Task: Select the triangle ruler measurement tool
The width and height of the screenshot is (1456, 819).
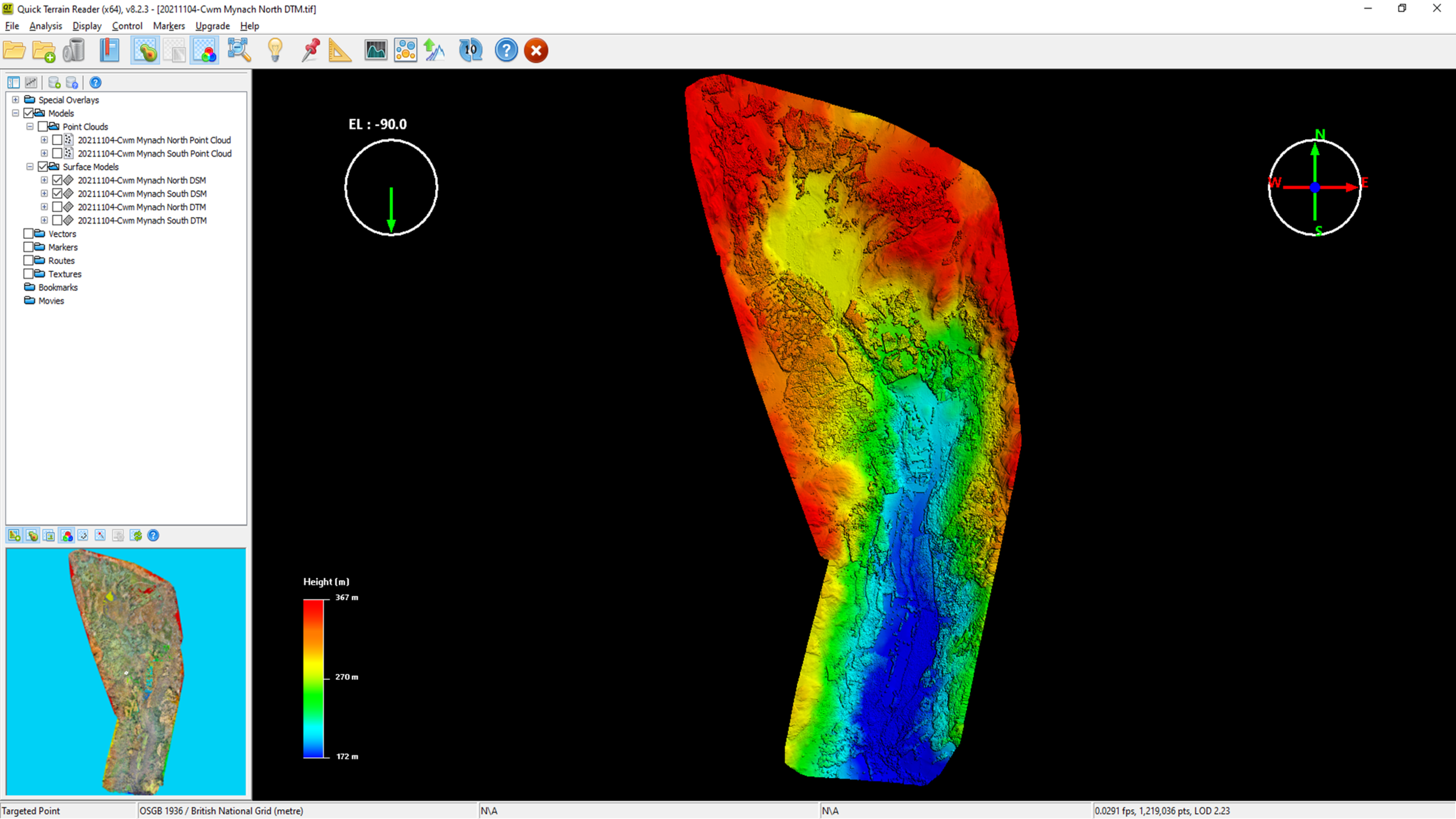Action: click(x=340, y=50)
